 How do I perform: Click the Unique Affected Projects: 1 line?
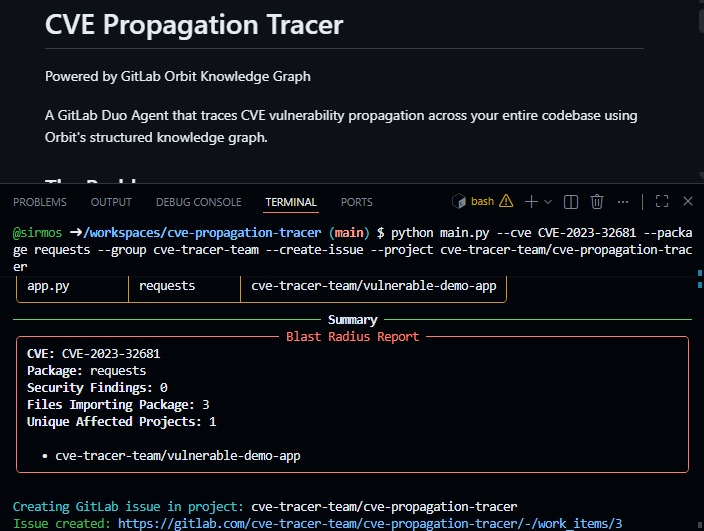121,422
